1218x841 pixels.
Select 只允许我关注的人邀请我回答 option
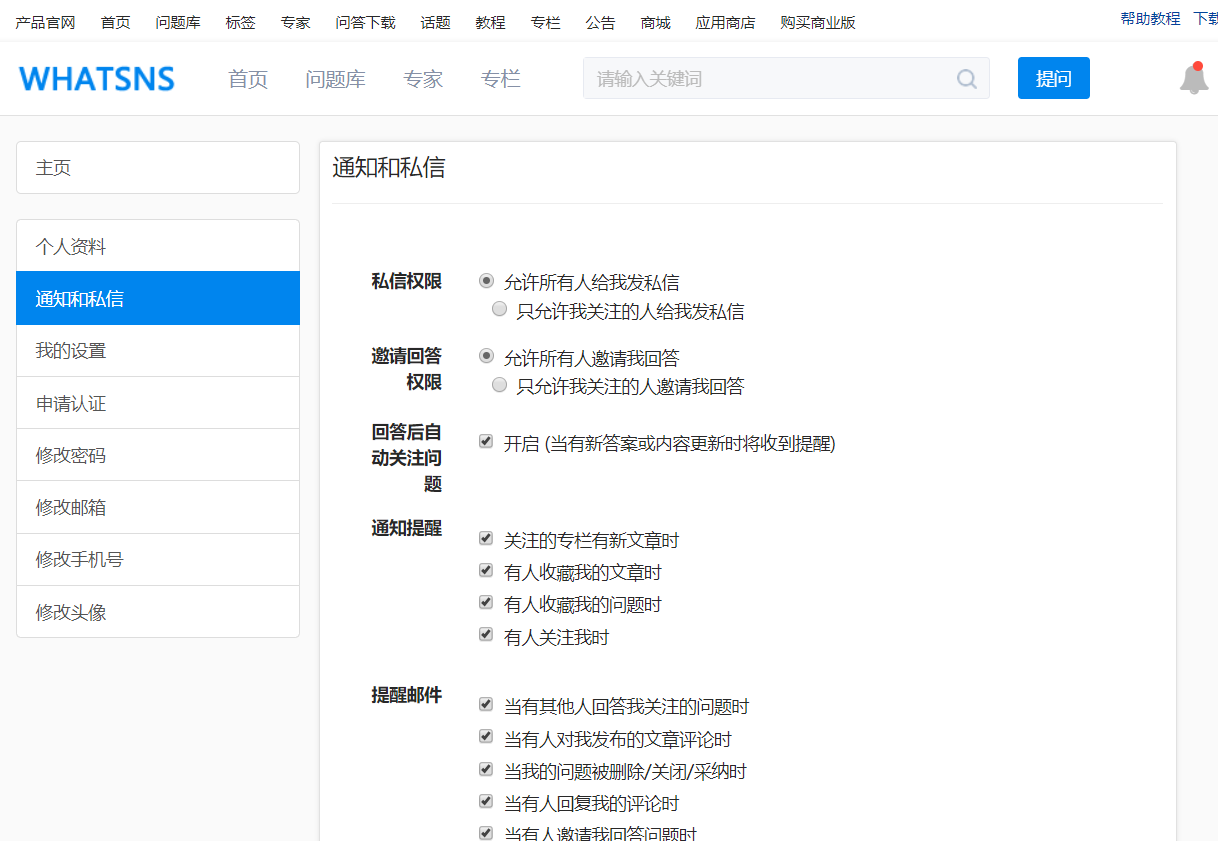coord(499,384)
